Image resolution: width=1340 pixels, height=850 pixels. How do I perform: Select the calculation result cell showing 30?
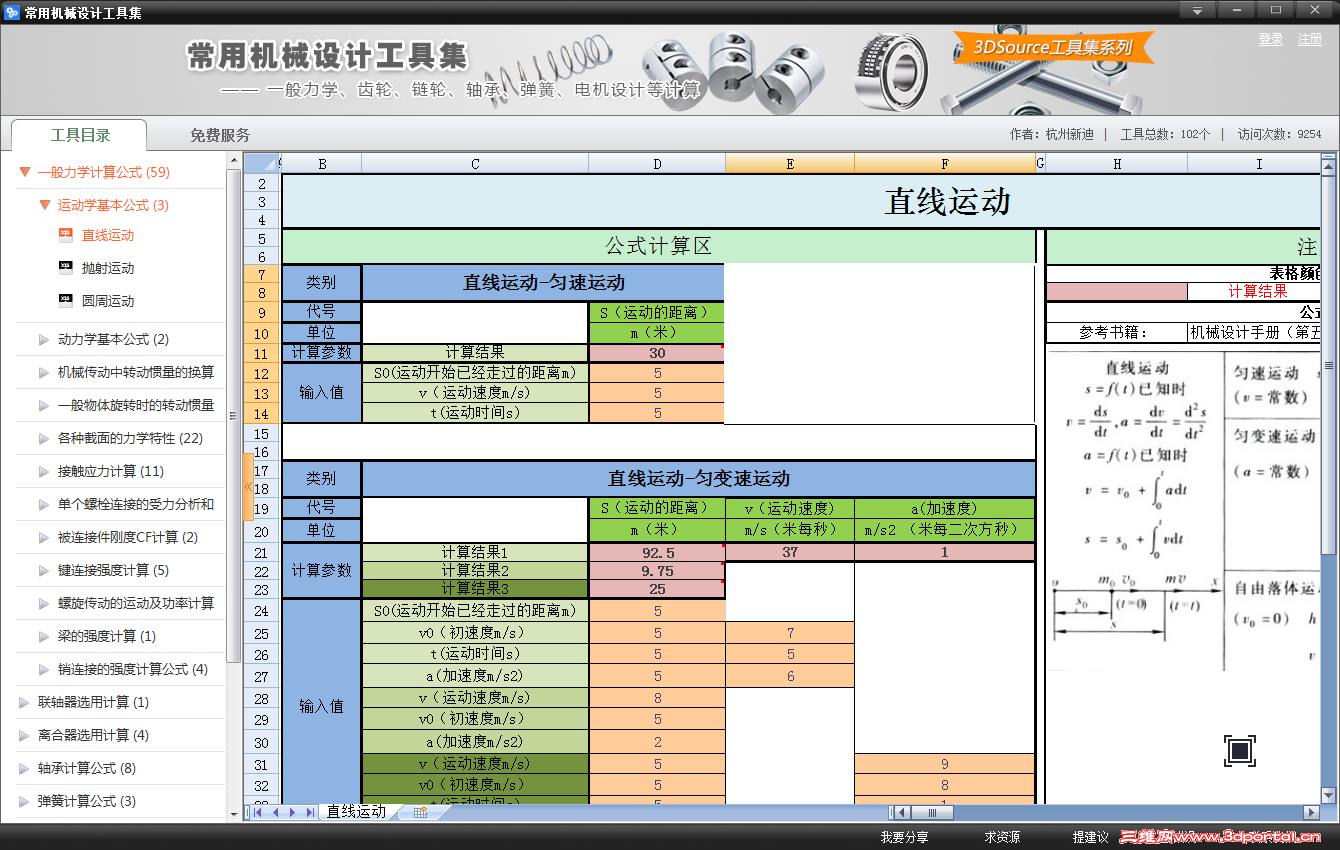(656, 352)
